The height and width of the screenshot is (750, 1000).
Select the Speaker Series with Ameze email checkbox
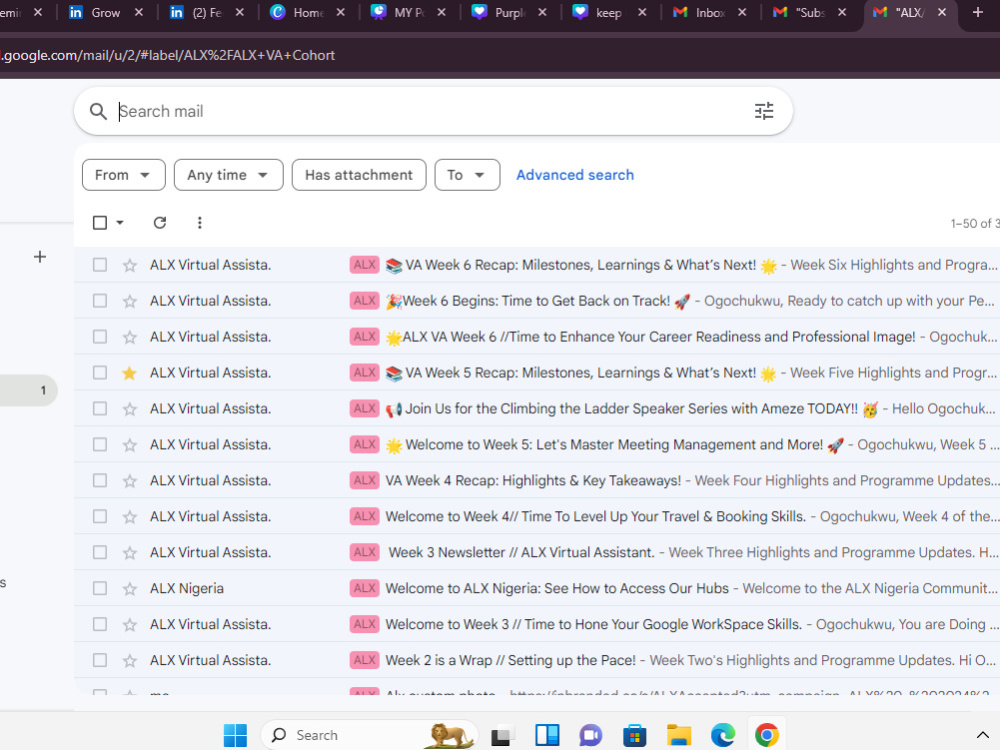coord(99,408)
